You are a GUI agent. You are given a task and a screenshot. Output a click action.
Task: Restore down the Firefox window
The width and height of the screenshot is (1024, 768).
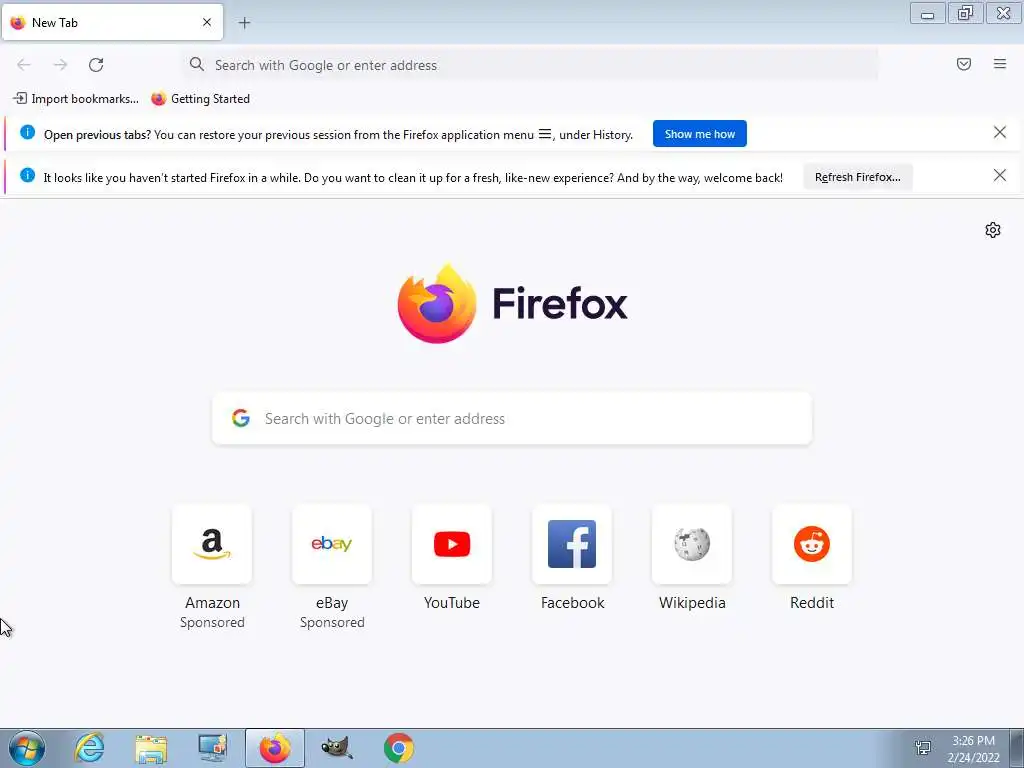click(965, 13)
